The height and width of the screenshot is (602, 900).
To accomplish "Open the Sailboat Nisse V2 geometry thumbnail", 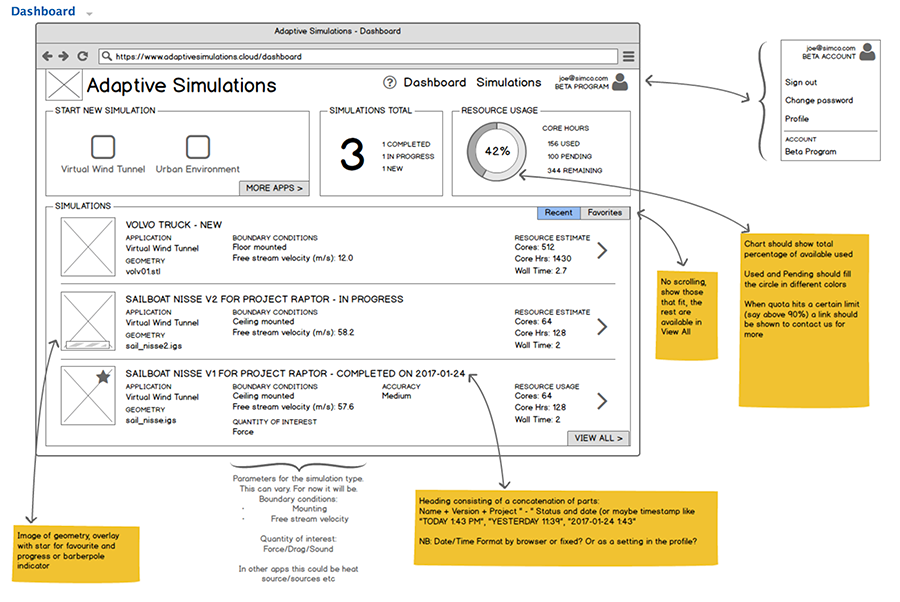I will point(88,321).
